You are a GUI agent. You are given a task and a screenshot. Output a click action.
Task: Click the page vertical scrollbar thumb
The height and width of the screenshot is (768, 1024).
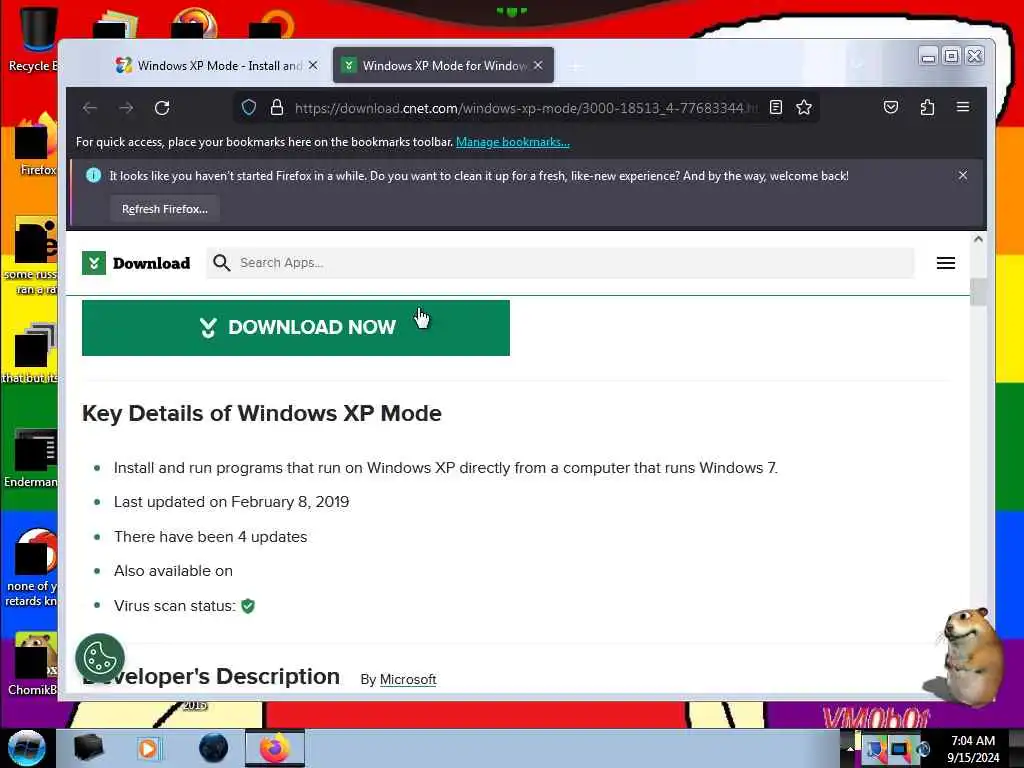978,292
